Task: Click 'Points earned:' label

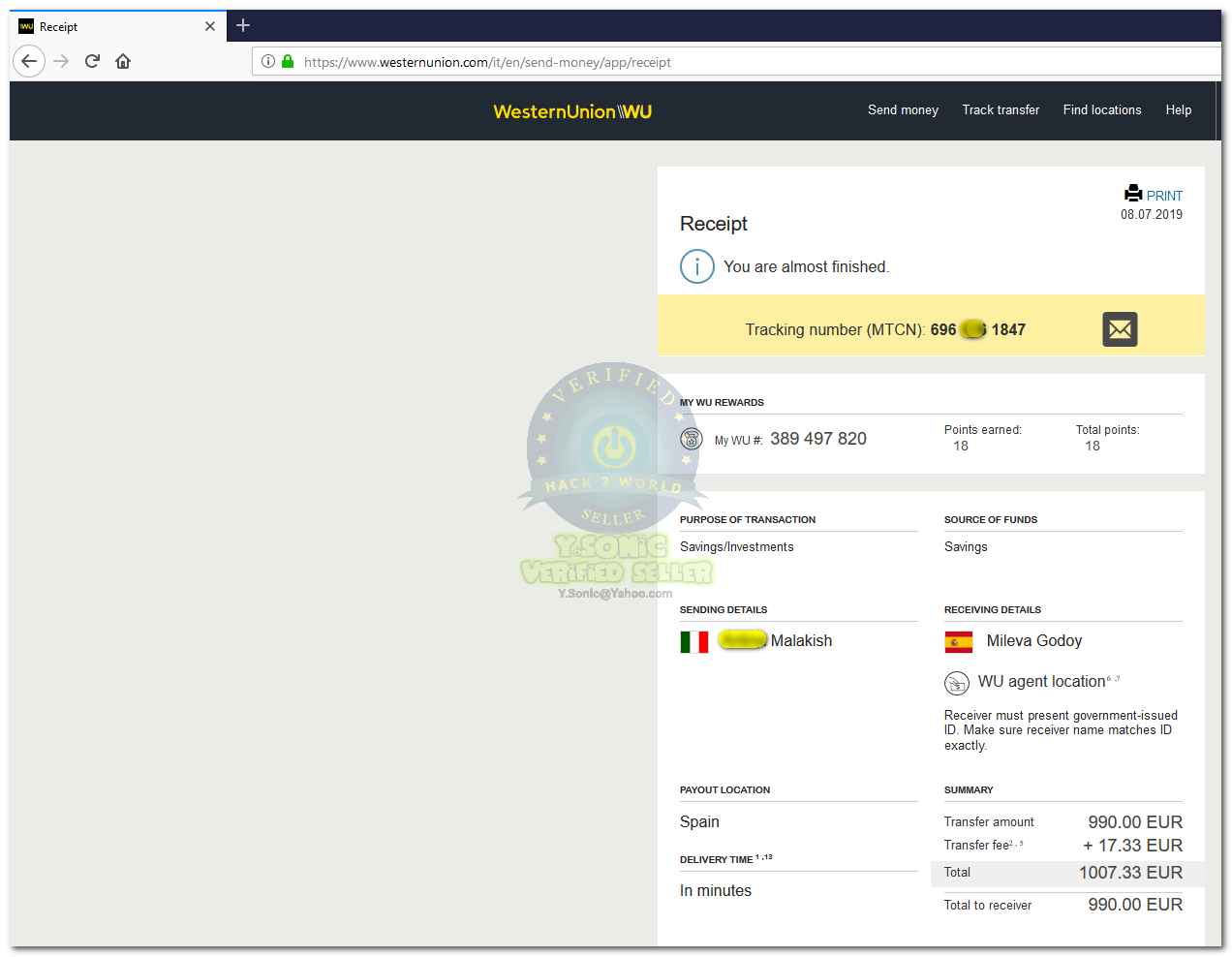Action: [983, 430]
